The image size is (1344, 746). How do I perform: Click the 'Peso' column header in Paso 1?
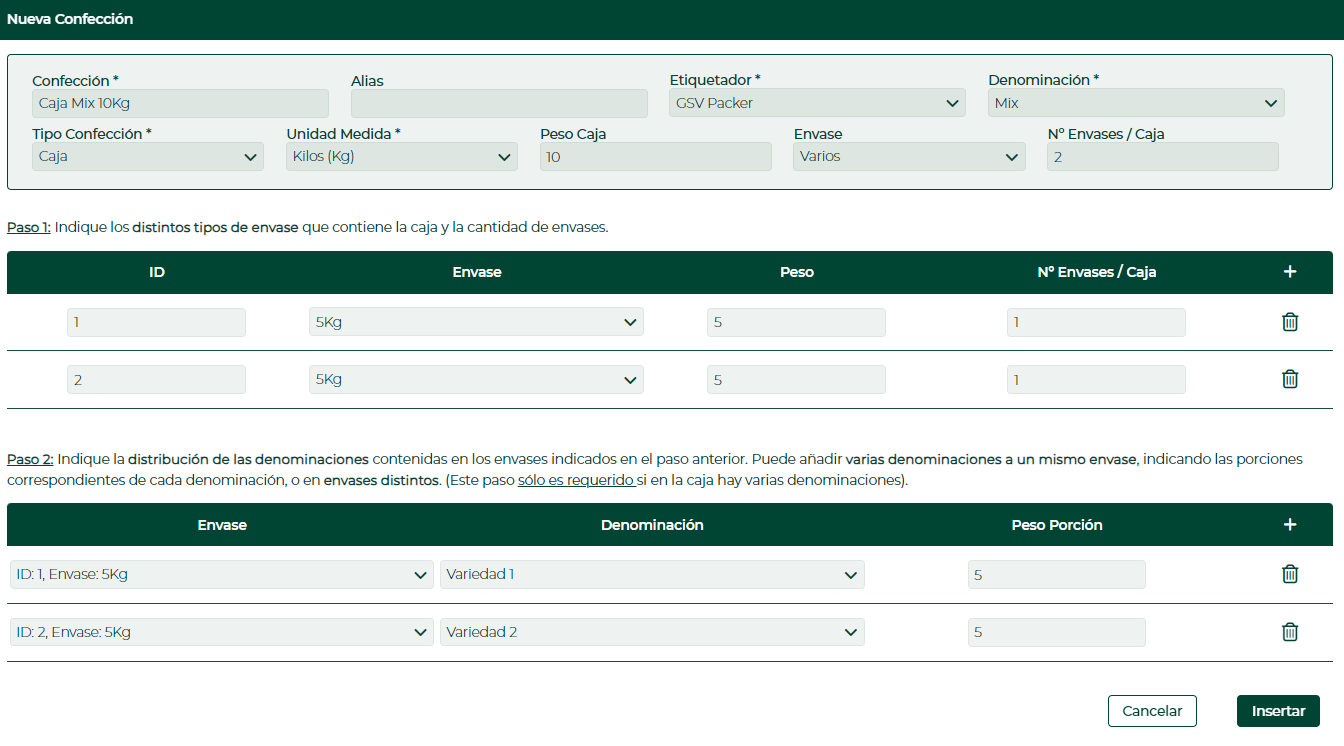coord(797,272)
